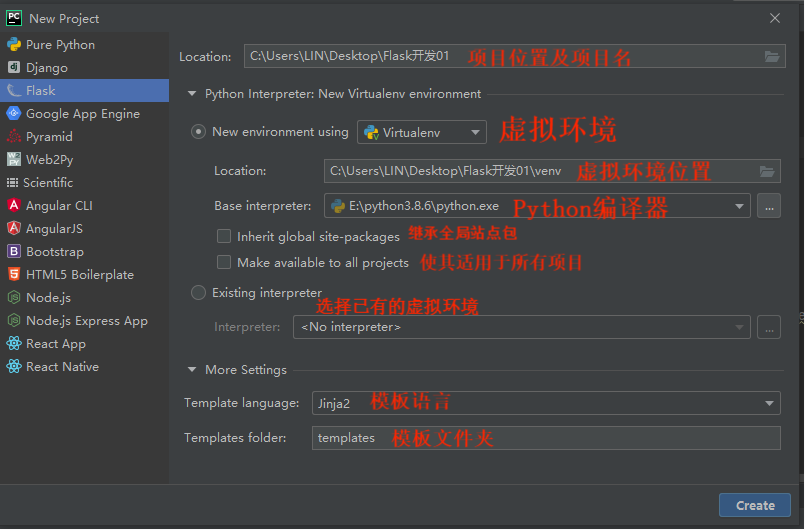Enable Inherit global site-packages checkbox

point(224,237)
